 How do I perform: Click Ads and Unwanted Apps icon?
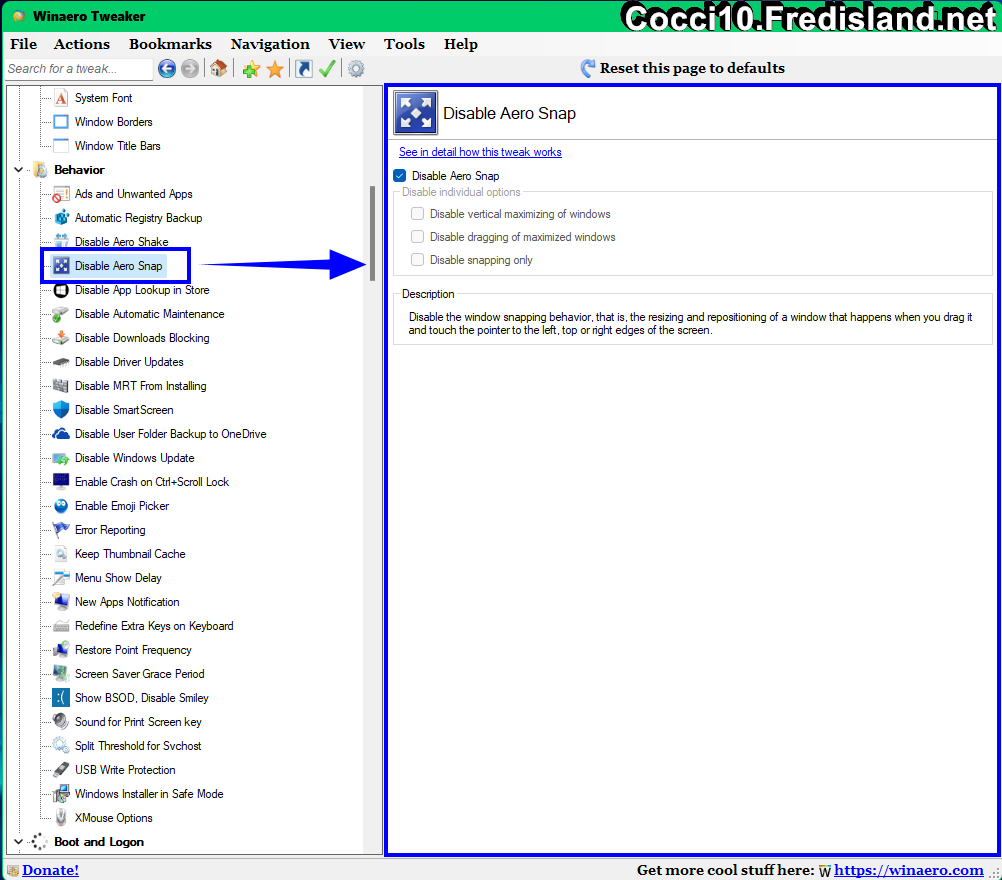coord(61,194)
